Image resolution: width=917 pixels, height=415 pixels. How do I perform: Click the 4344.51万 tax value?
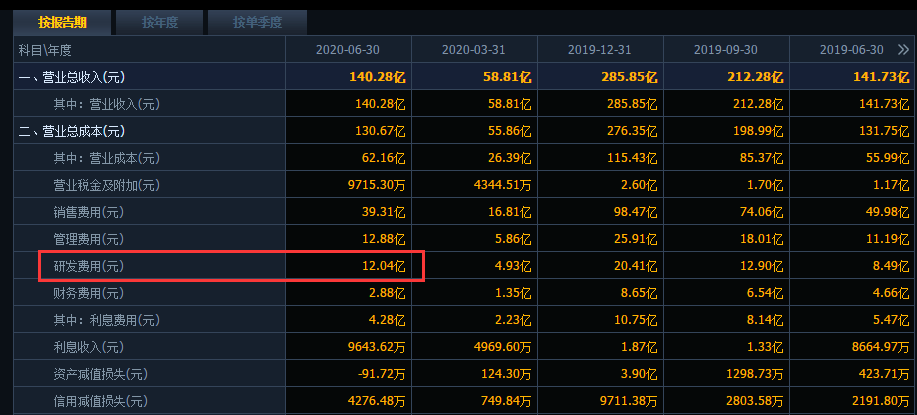(503, 185)
